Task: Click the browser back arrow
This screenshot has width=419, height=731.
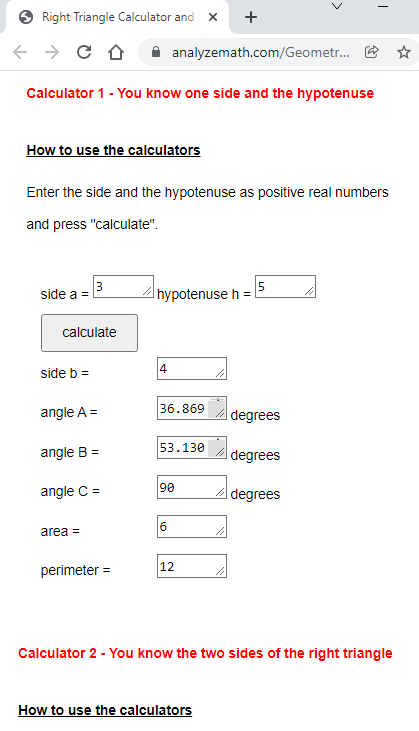Action: tap(20, 52)
